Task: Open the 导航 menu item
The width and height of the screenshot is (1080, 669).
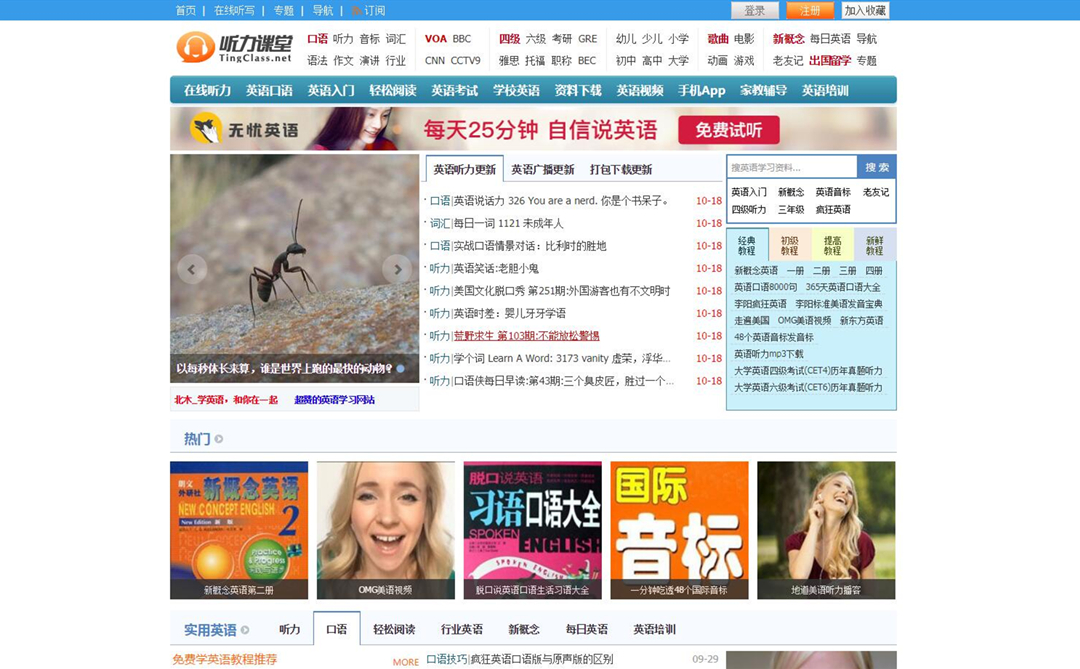Action: 321,11
